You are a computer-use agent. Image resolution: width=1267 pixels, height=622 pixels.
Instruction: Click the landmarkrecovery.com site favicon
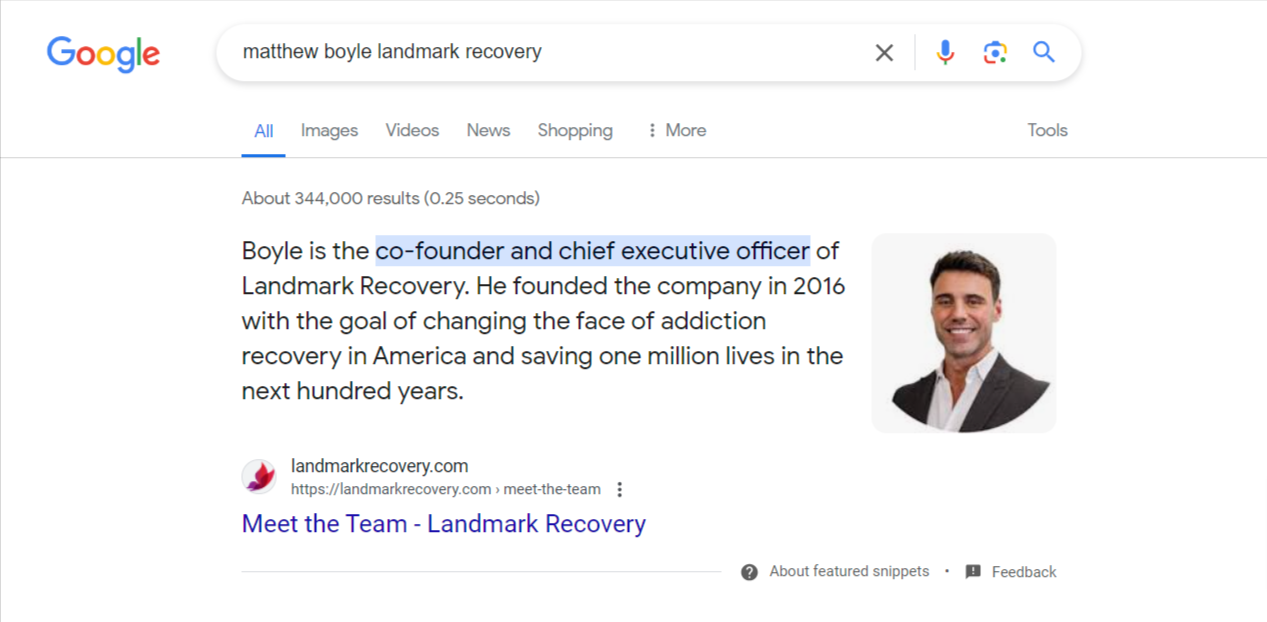click(259, 477)
